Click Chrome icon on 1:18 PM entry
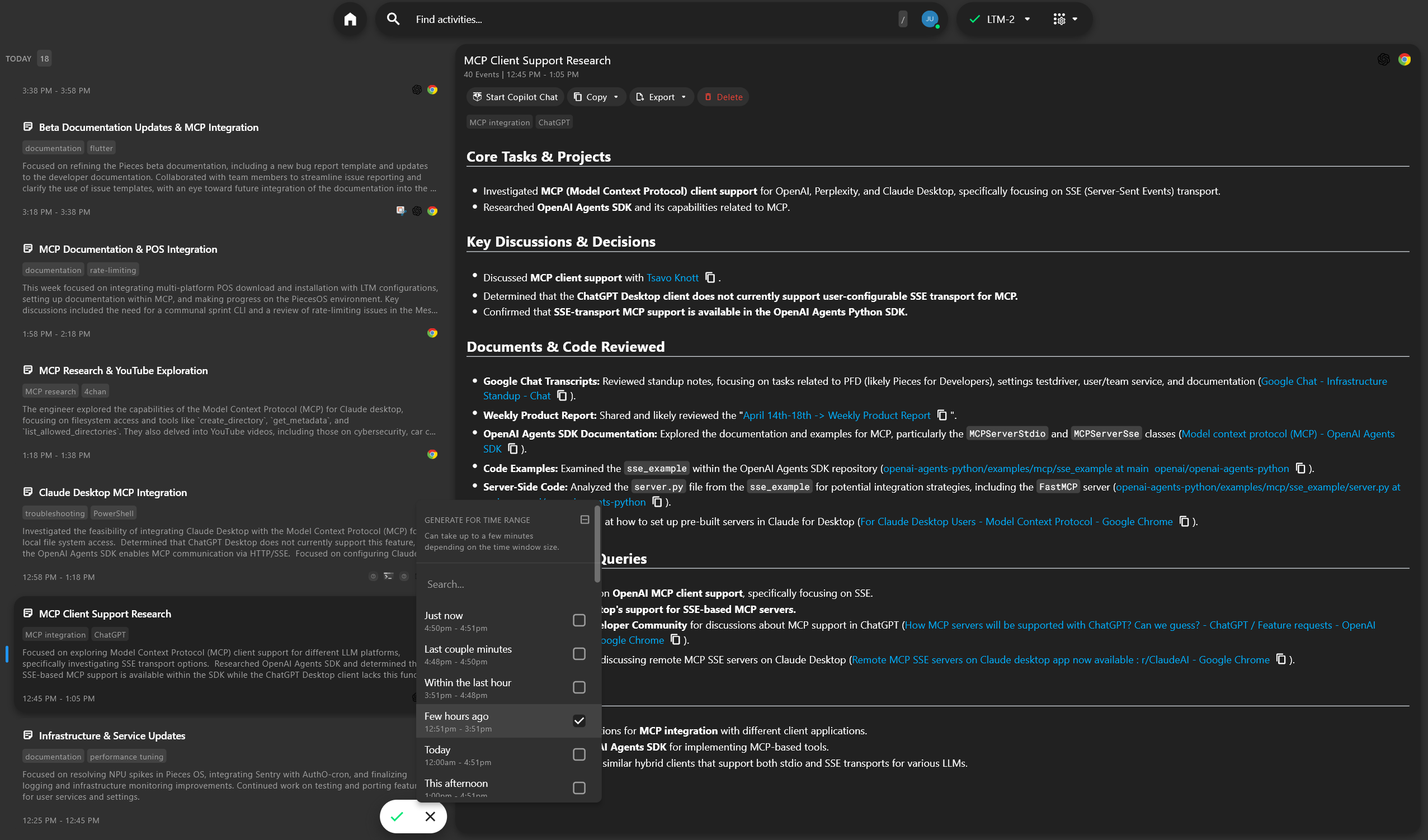1428x840 pixels. click(432, 454)
